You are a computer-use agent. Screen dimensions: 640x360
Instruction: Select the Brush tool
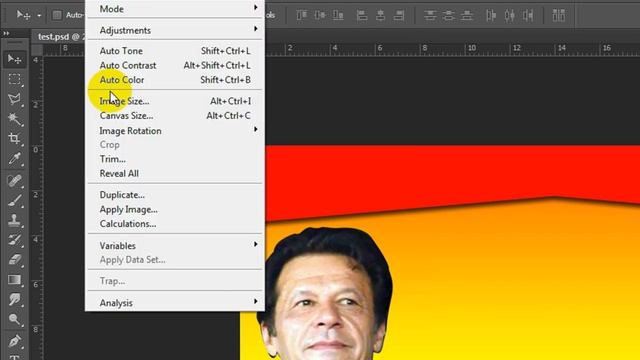14,200
